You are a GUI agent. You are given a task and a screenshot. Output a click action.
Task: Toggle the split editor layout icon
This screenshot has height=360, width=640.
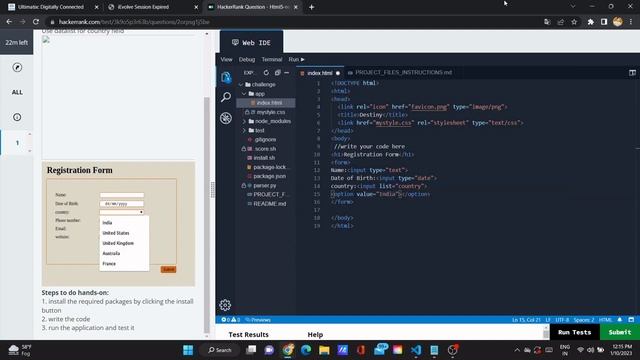632,73
